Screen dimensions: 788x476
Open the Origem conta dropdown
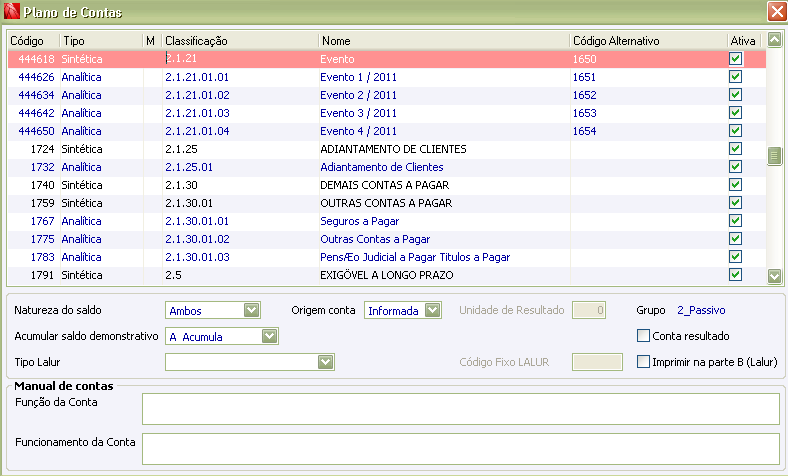[x=432, y=310]
